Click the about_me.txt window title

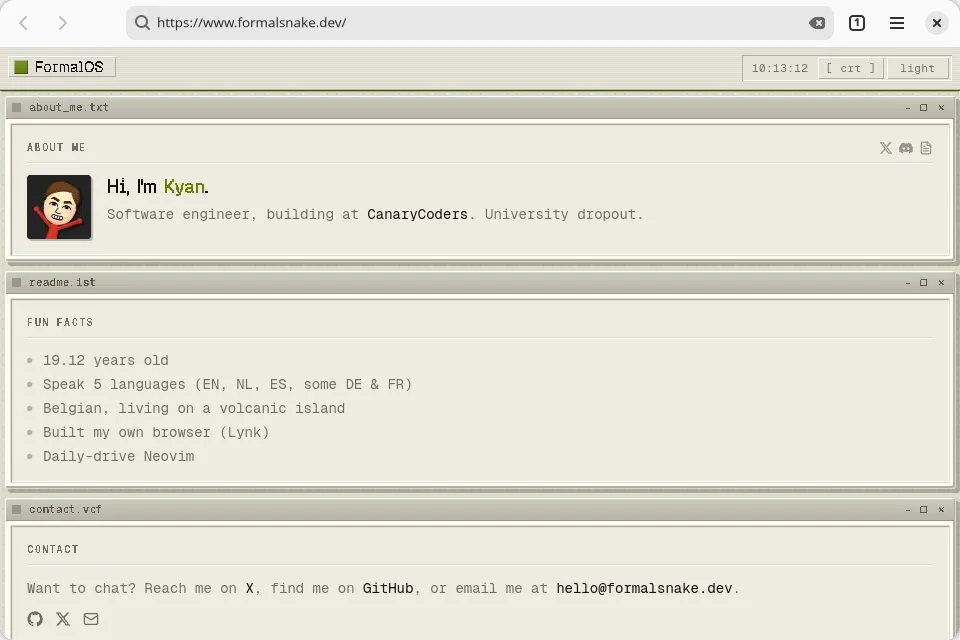point(69,107)
